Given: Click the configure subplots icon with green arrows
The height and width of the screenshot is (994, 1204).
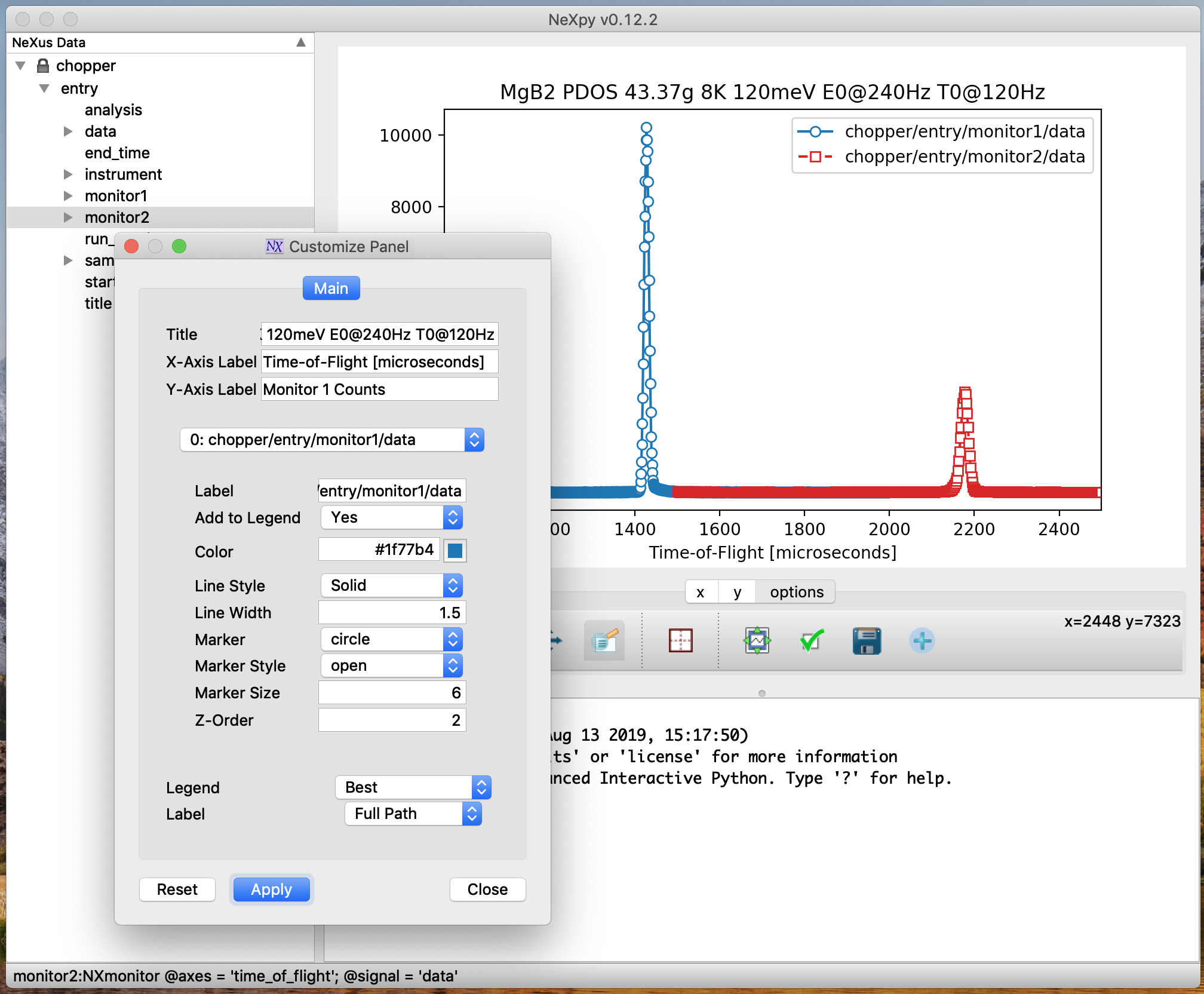Looking at the screenshot, I should [757, 642].
